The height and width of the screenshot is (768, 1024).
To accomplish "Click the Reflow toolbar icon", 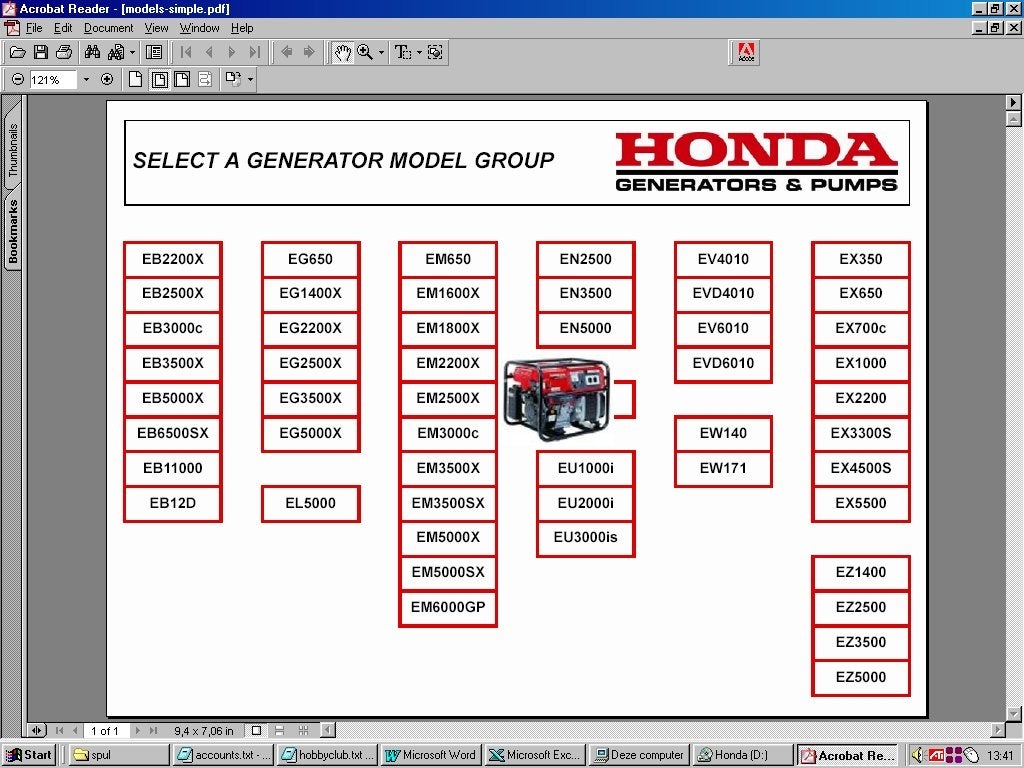I will pyautogui.click(x=205, y=80).
